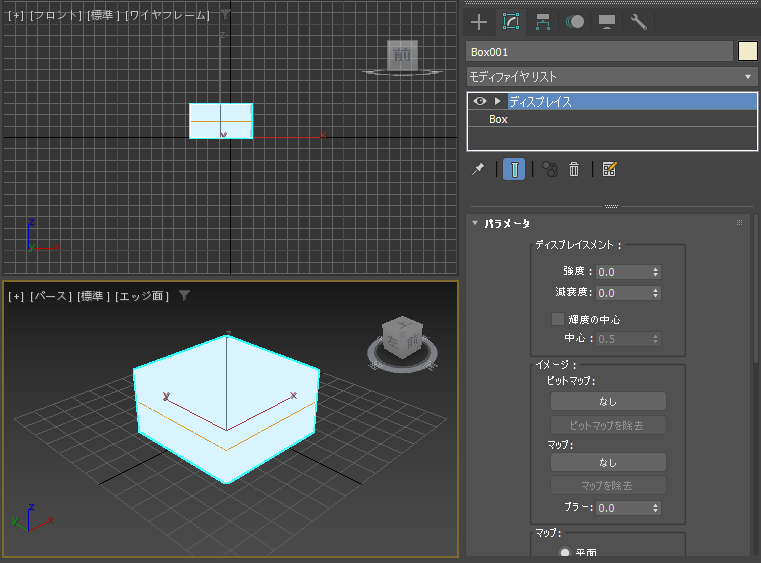
Task: Select ディスプレイス modifier in stack
Action: coord(632,101)
